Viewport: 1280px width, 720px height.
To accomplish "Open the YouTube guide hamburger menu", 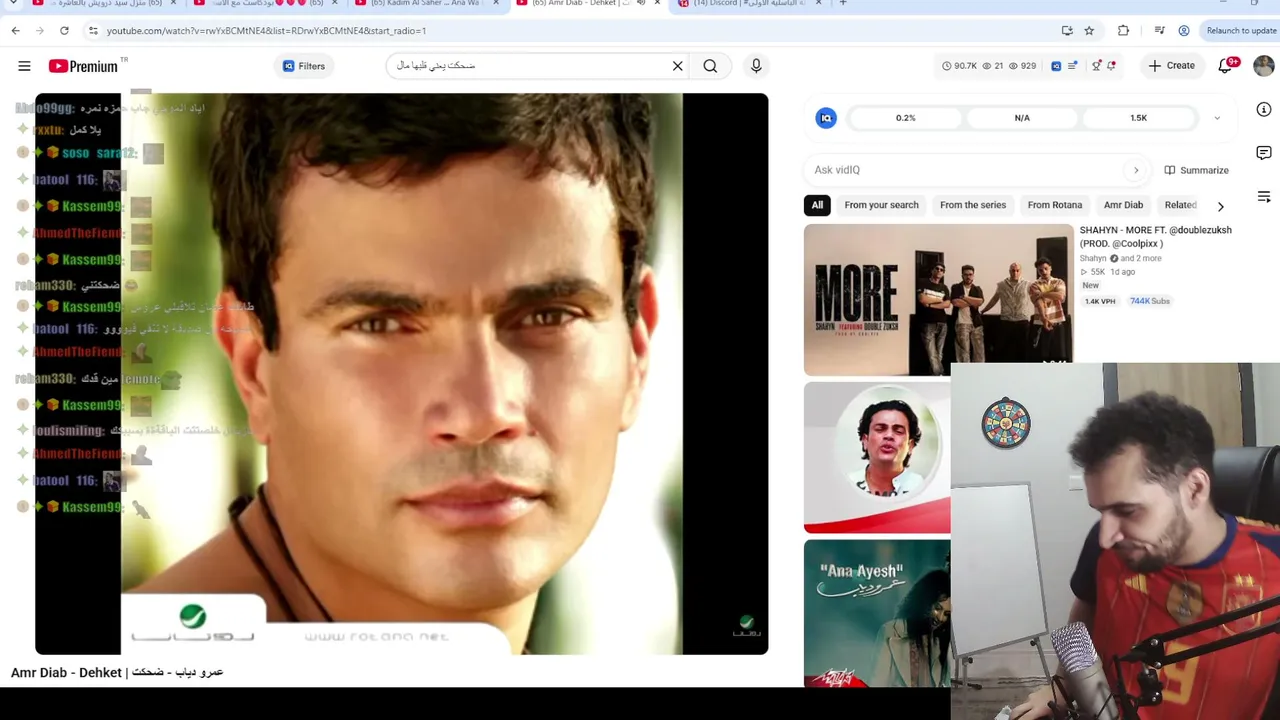I will coord(24,66).
